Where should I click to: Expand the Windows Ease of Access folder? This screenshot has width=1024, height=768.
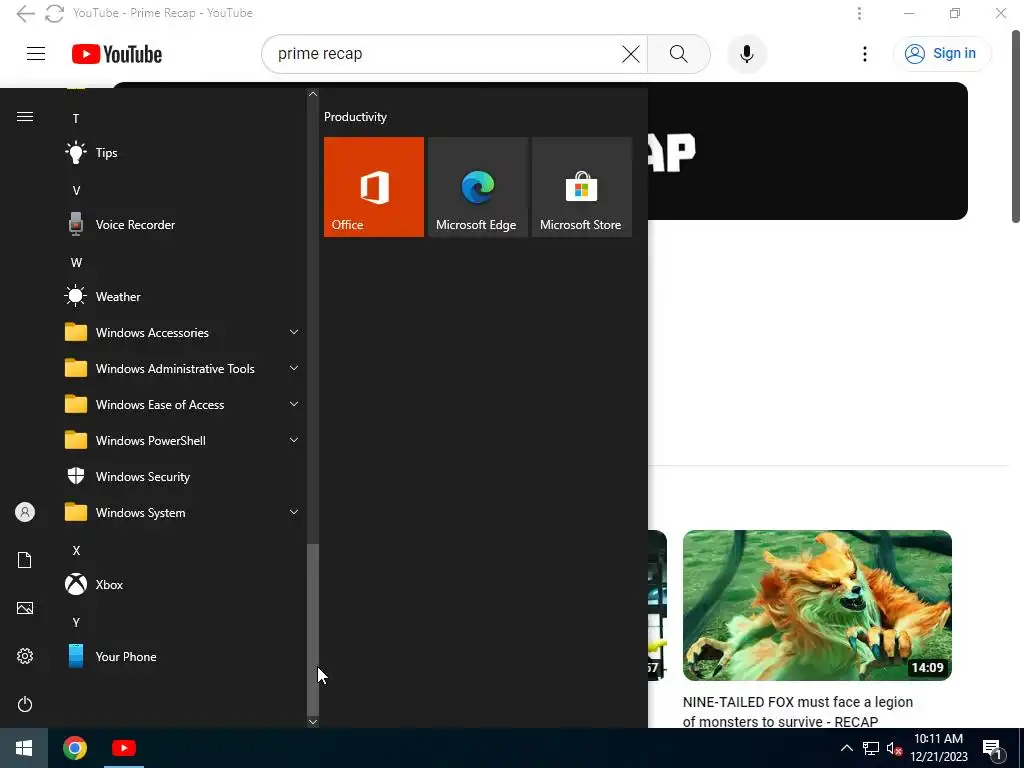click(x=180, y=405)
